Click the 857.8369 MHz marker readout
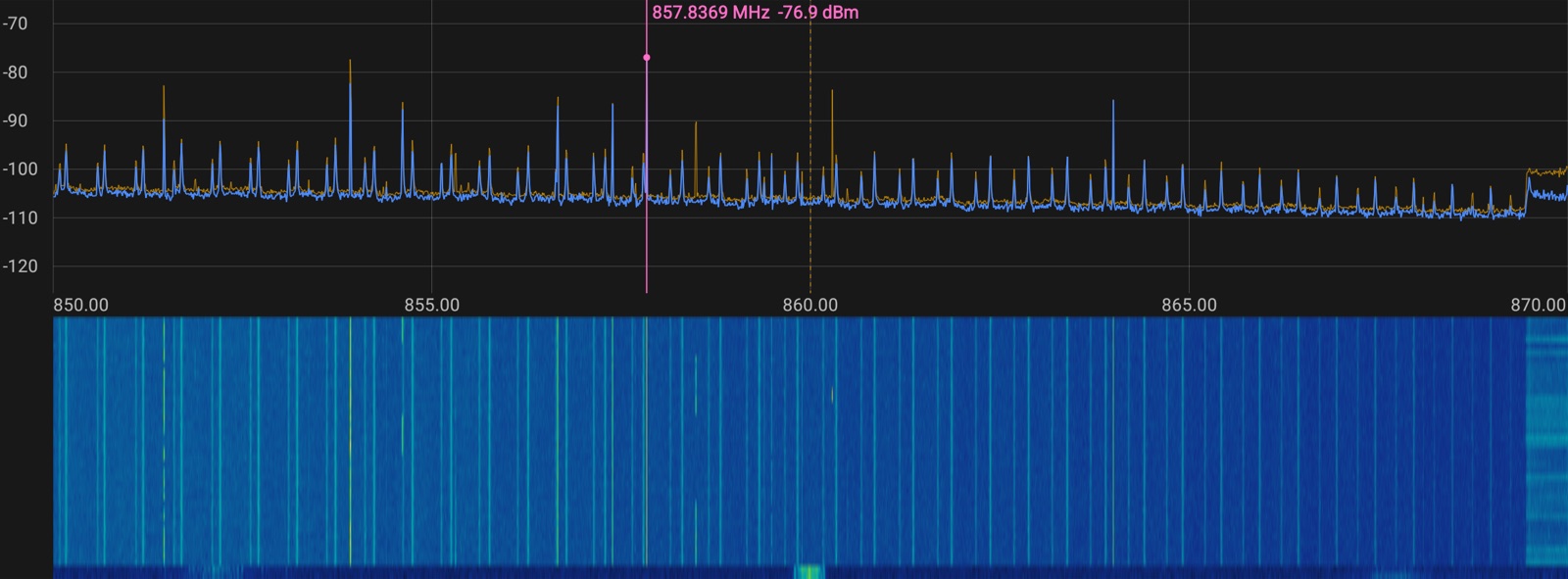 pos(710,13)
